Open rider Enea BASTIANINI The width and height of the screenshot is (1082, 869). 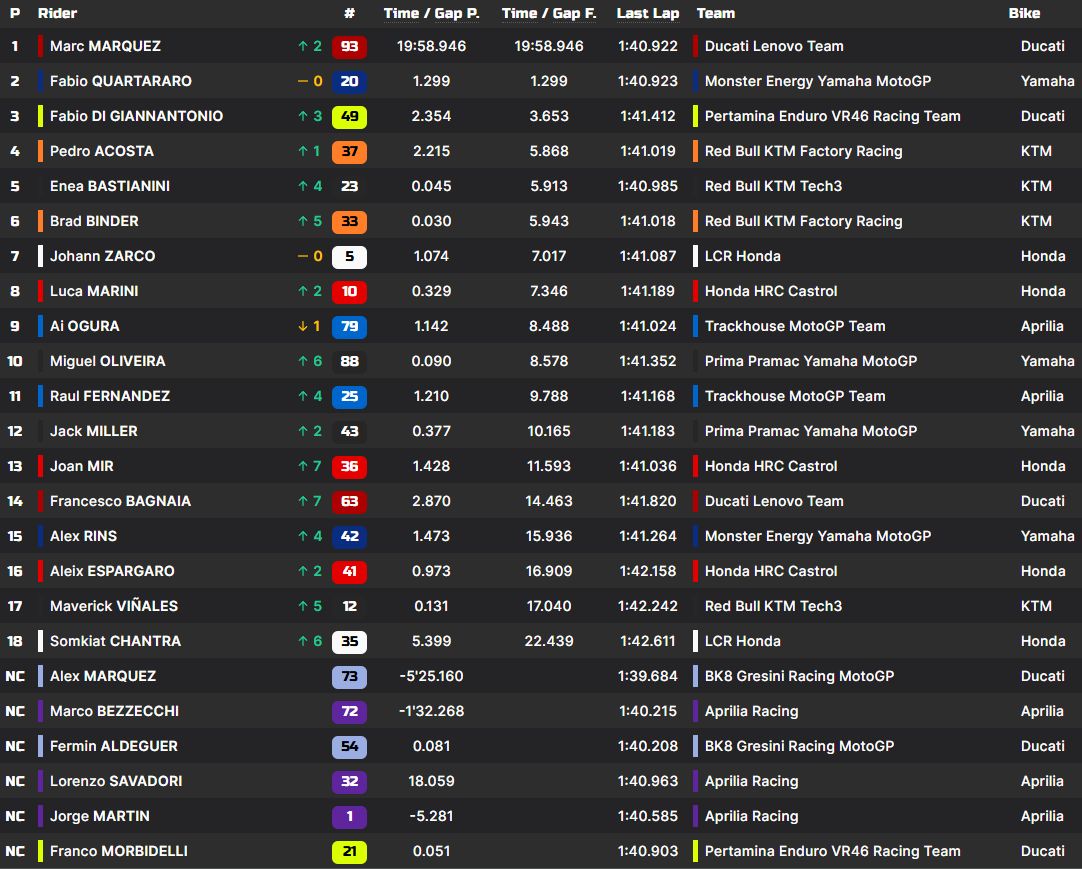point(110,186)
